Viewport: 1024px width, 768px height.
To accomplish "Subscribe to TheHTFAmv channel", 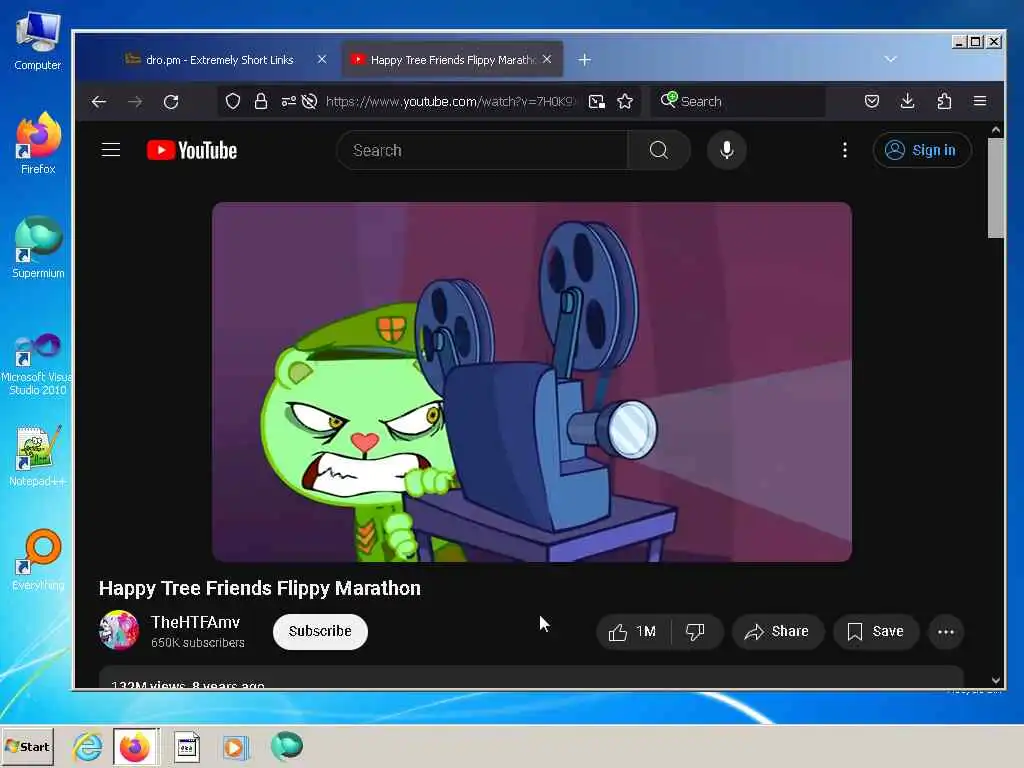I will (320, 632).
